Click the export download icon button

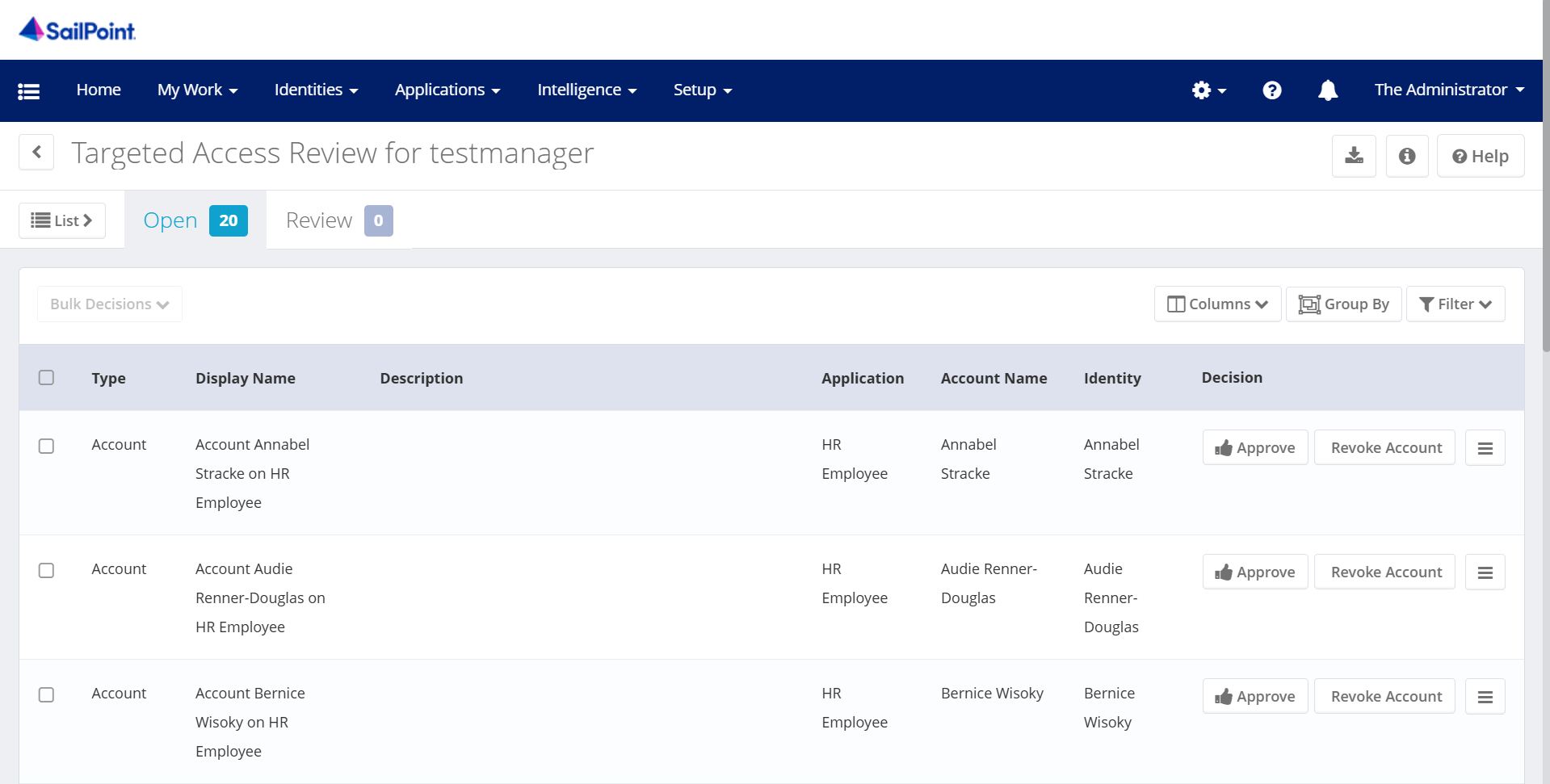tap(1354, 156)
